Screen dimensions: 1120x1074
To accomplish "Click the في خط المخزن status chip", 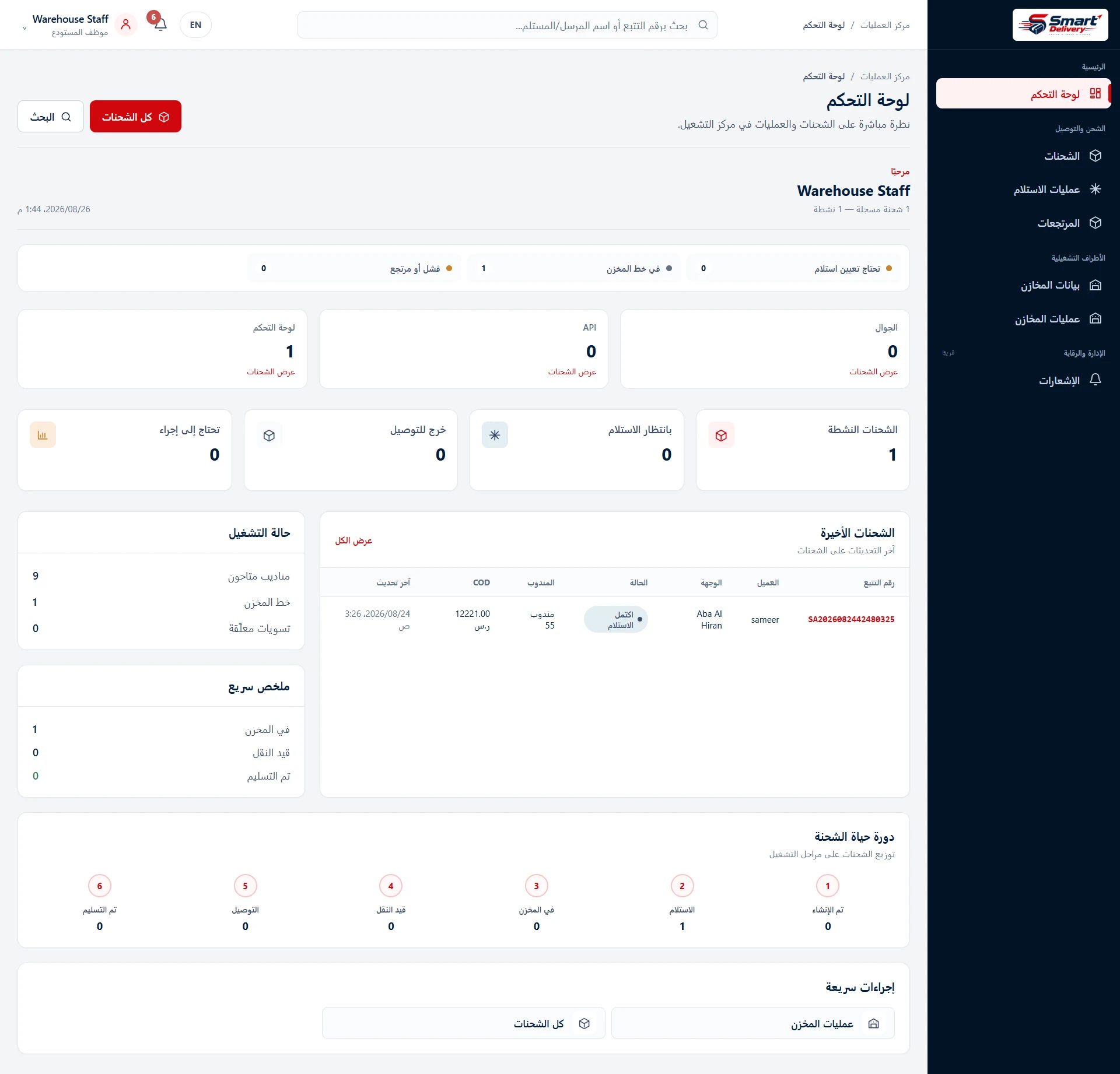I will tap(574, 268).
